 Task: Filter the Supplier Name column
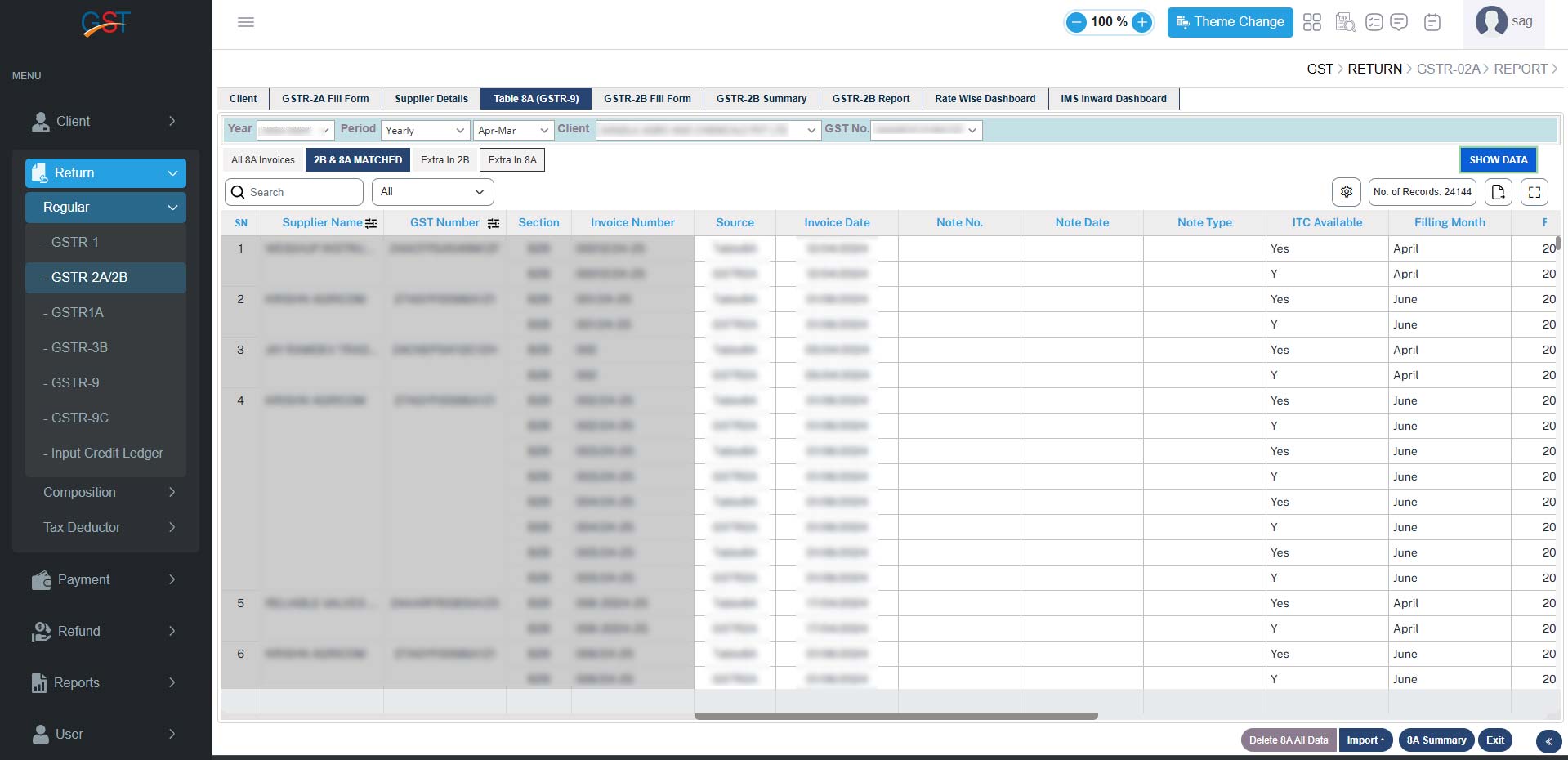[x=371, y=223]
